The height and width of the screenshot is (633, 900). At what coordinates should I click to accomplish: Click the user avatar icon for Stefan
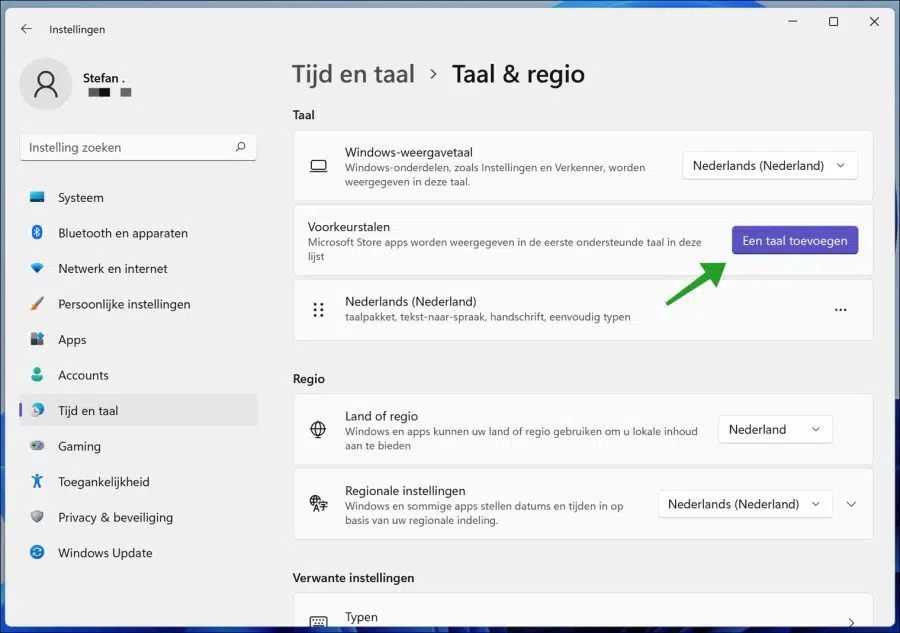pyautogui.click(x=46, y=84)
